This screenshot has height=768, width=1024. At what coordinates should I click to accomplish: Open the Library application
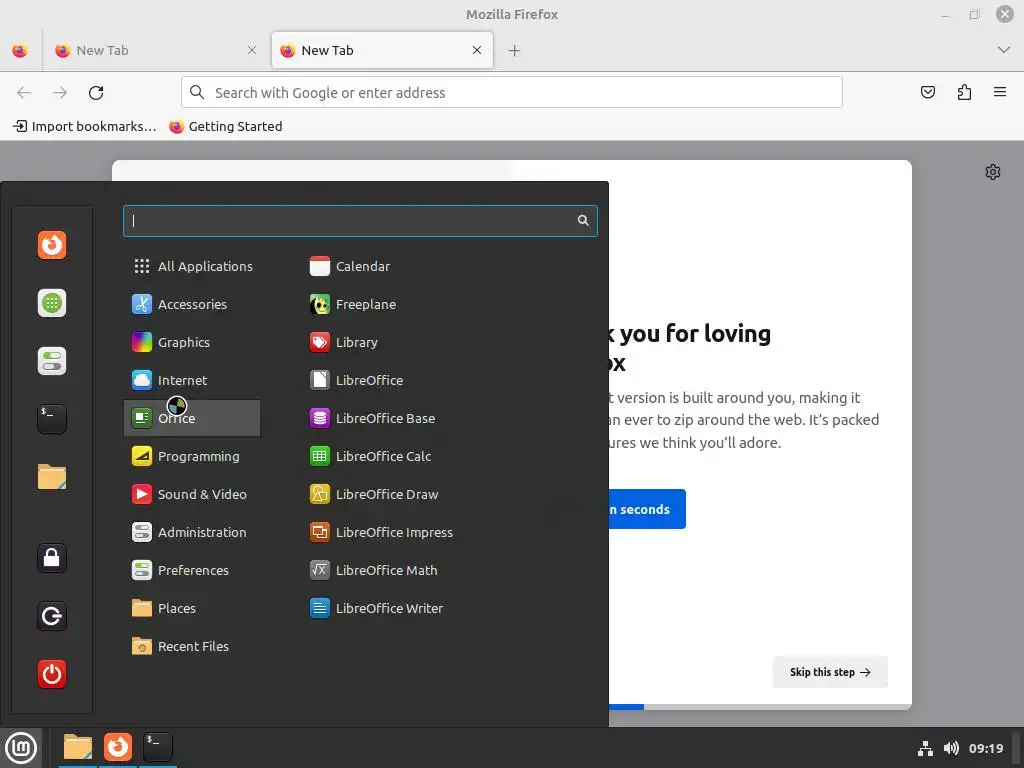click(x=344, y=342)
